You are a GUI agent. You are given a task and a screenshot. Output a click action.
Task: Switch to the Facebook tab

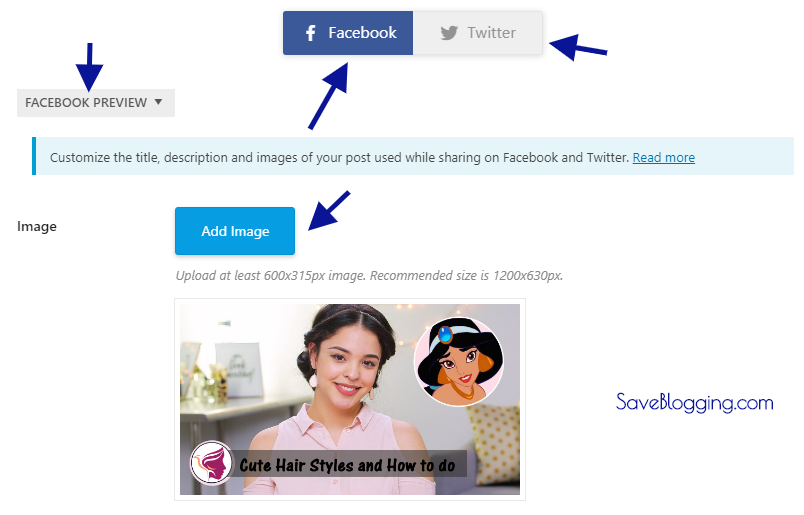coord(348,33)
